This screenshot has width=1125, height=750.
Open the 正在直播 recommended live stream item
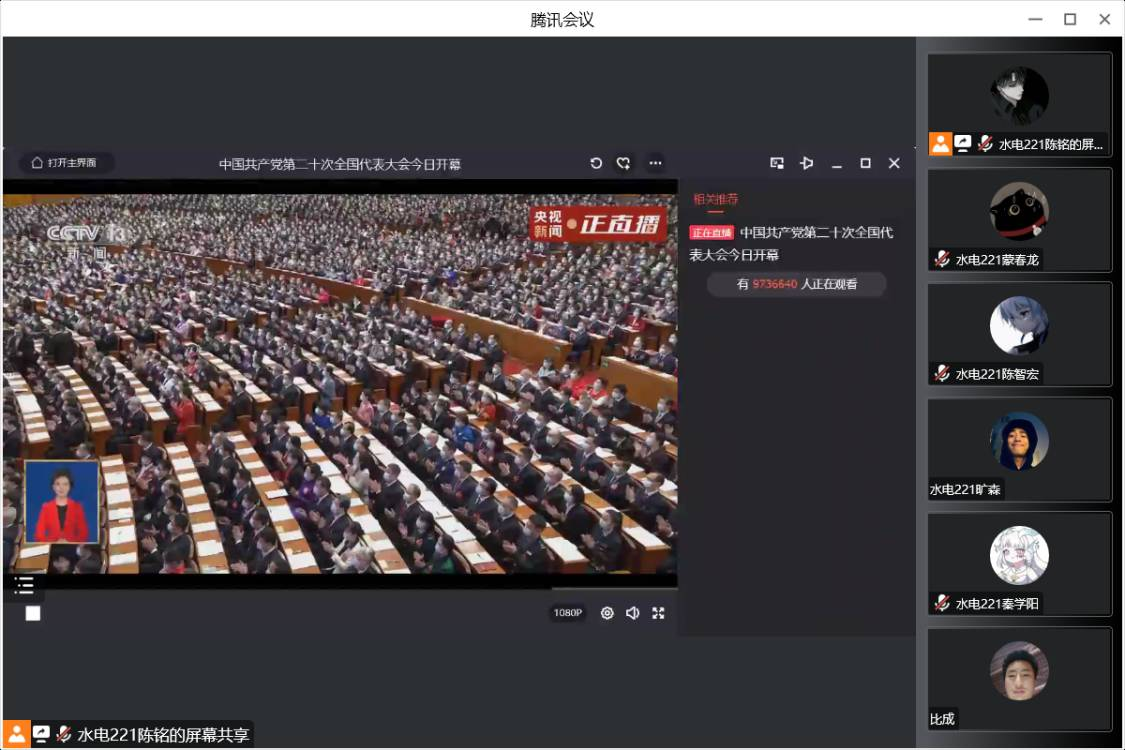click(791, 243)
